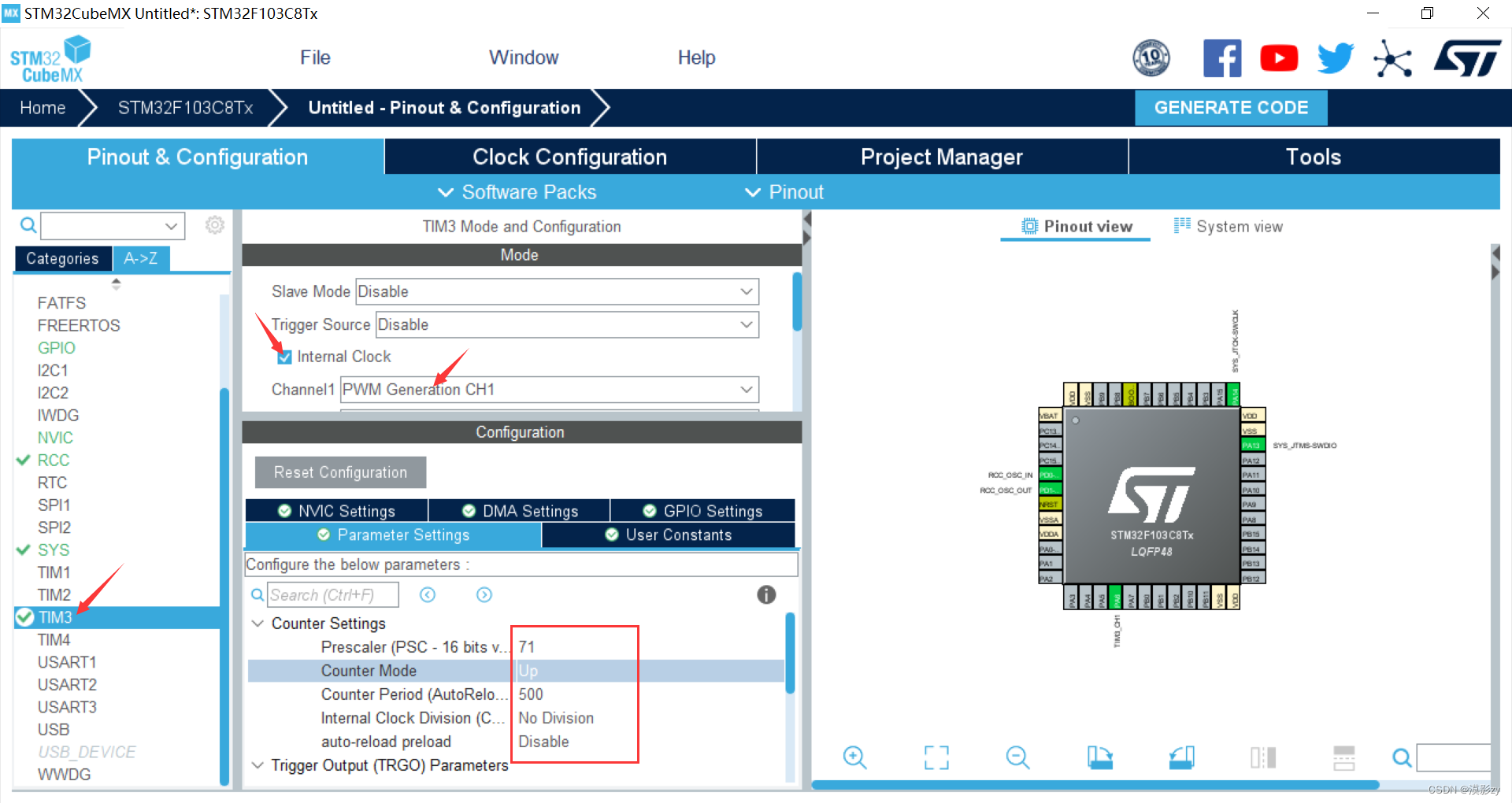Open the peripheral search combo box
This screenshot has height=803, width=1512.
tap(113, 226)
